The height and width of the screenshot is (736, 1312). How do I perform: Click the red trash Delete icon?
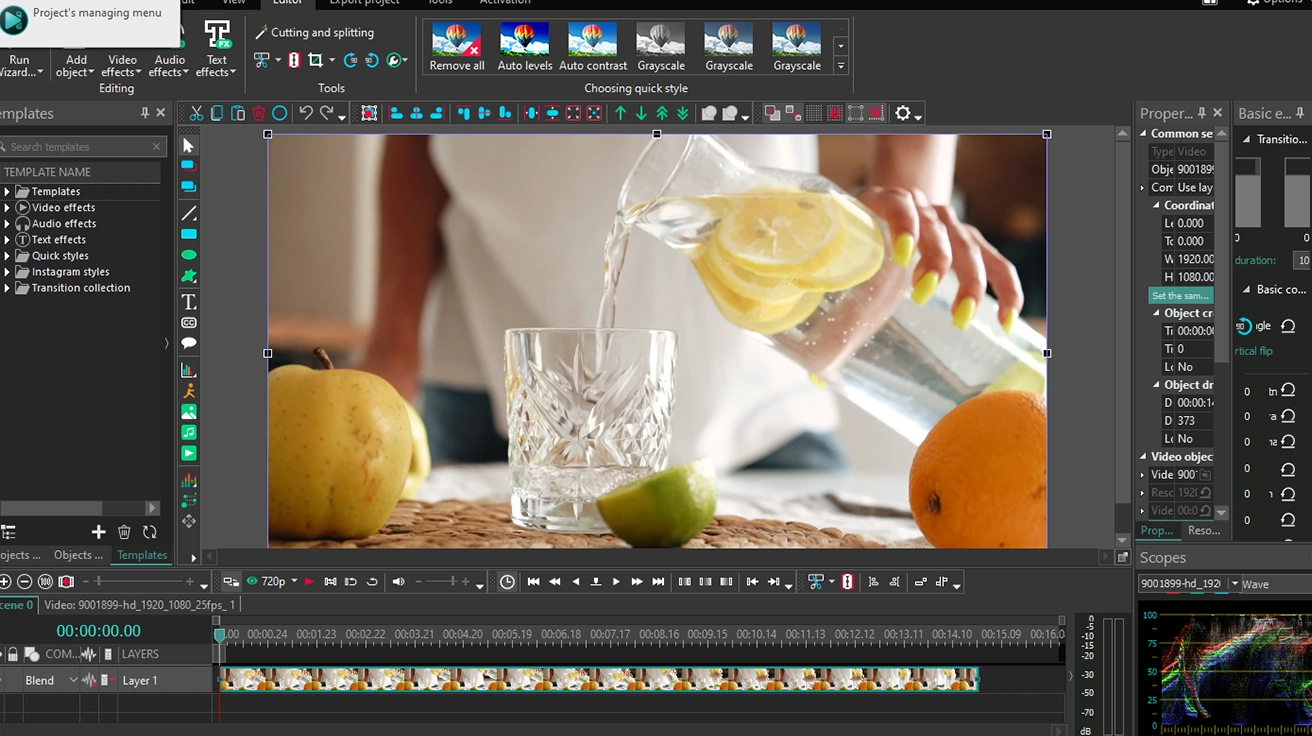(x=259, y=113)
